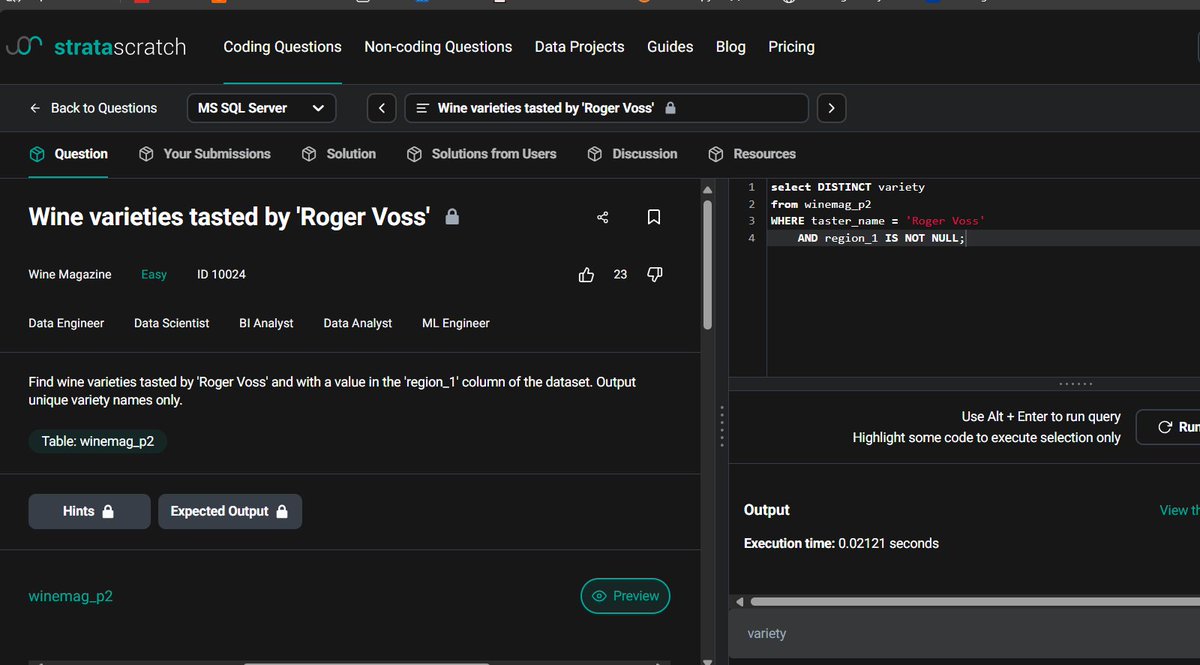Image resolution: width=1200 pixels, height=665 pixels.
Task: Click the Easy difficulty label
Action: pyautogui.click(x=154, y=274)
